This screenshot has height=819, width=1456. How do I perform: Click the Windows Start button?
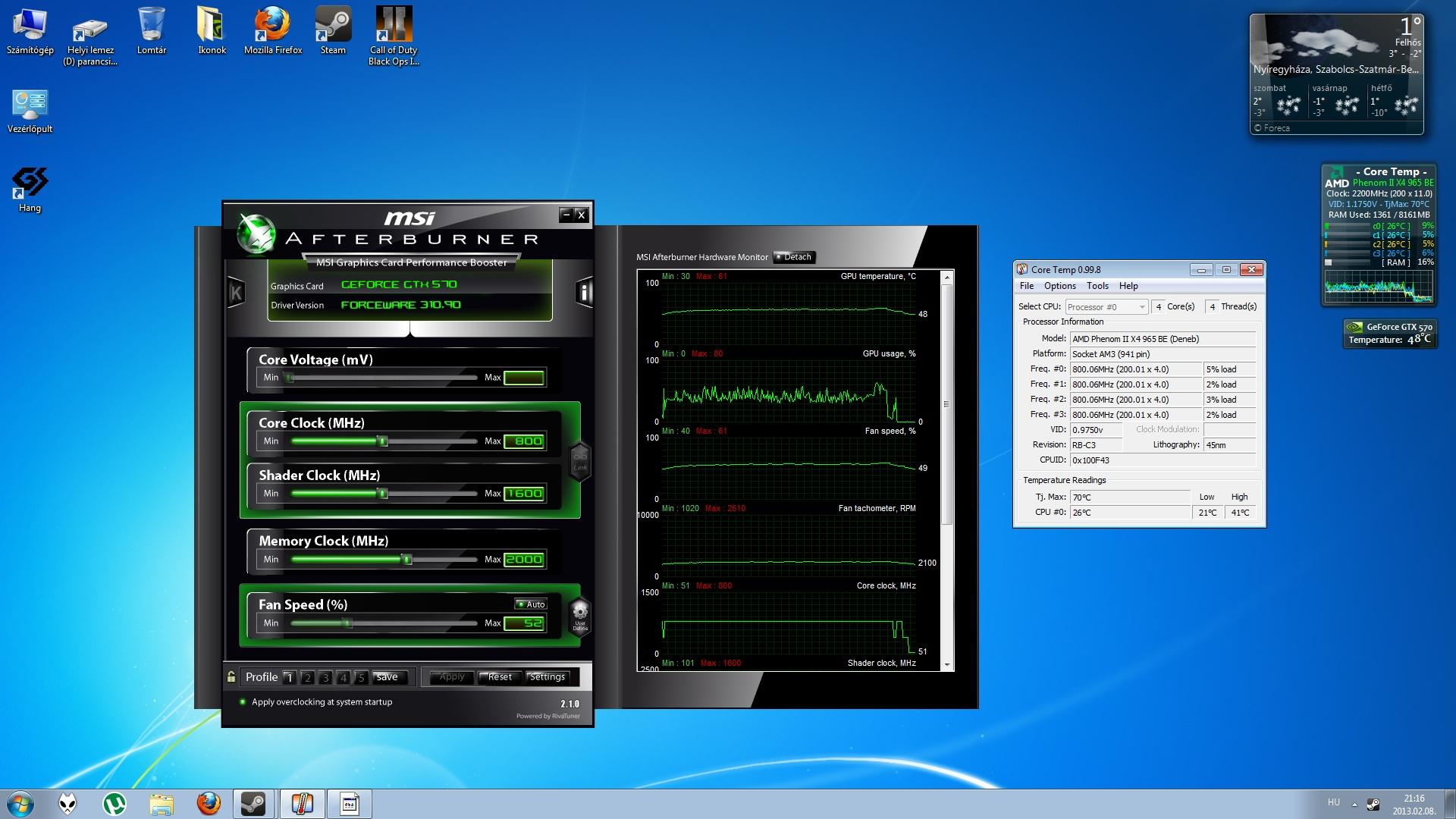(20, 804)
